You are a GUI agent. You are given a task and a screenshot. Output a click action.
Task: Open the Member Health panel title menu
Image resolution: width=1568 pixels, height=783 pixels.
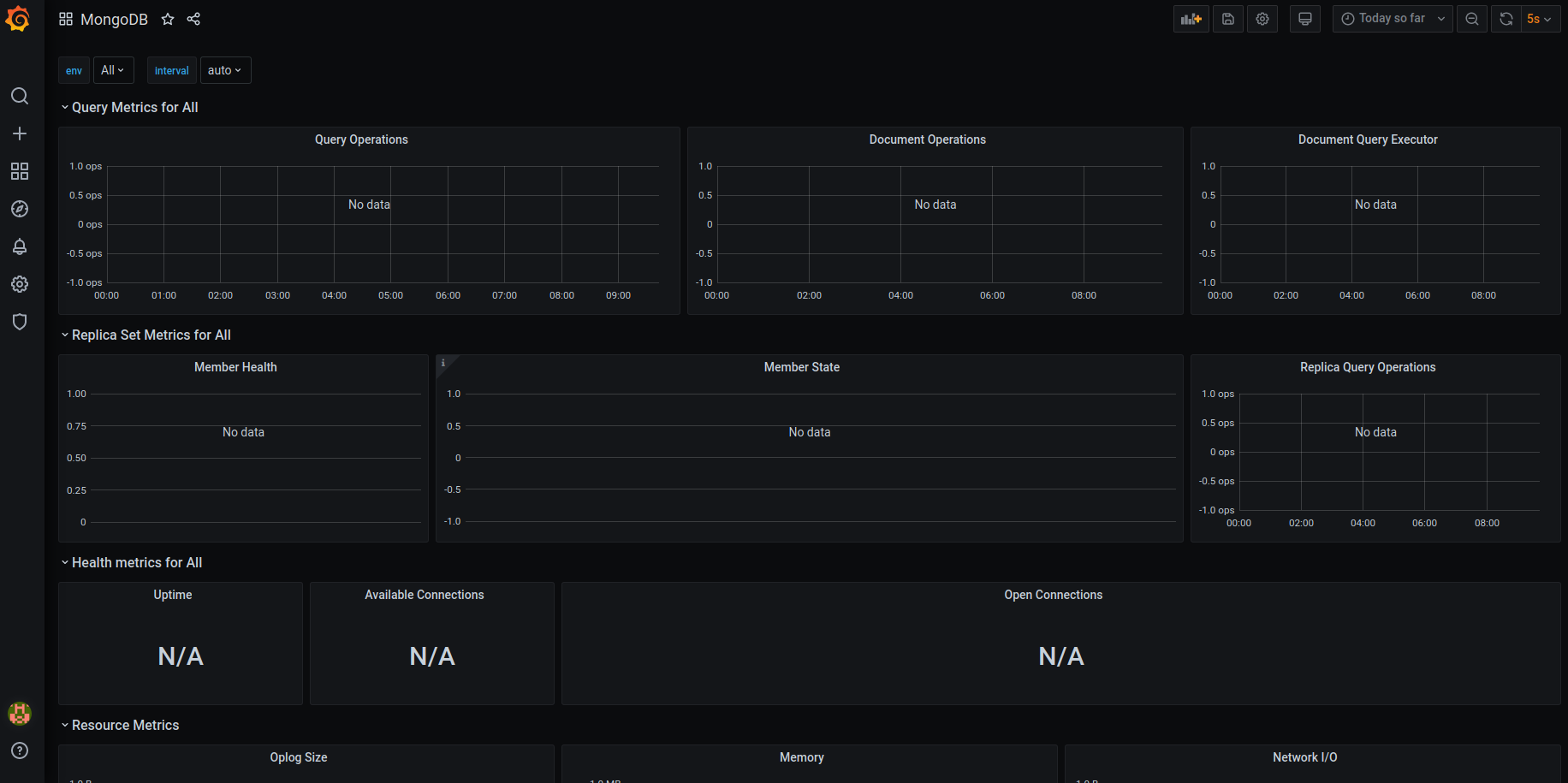(x=235, y=367)
